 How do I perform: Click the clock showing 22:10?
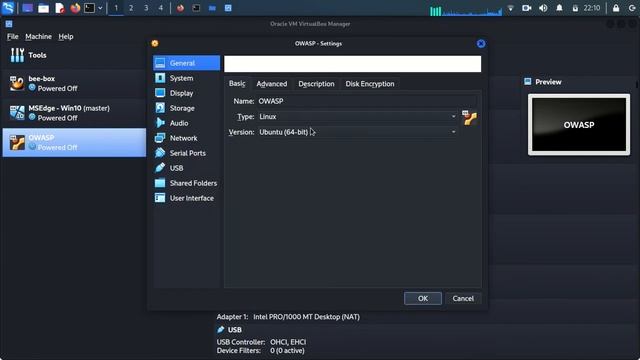coord(591,8)
